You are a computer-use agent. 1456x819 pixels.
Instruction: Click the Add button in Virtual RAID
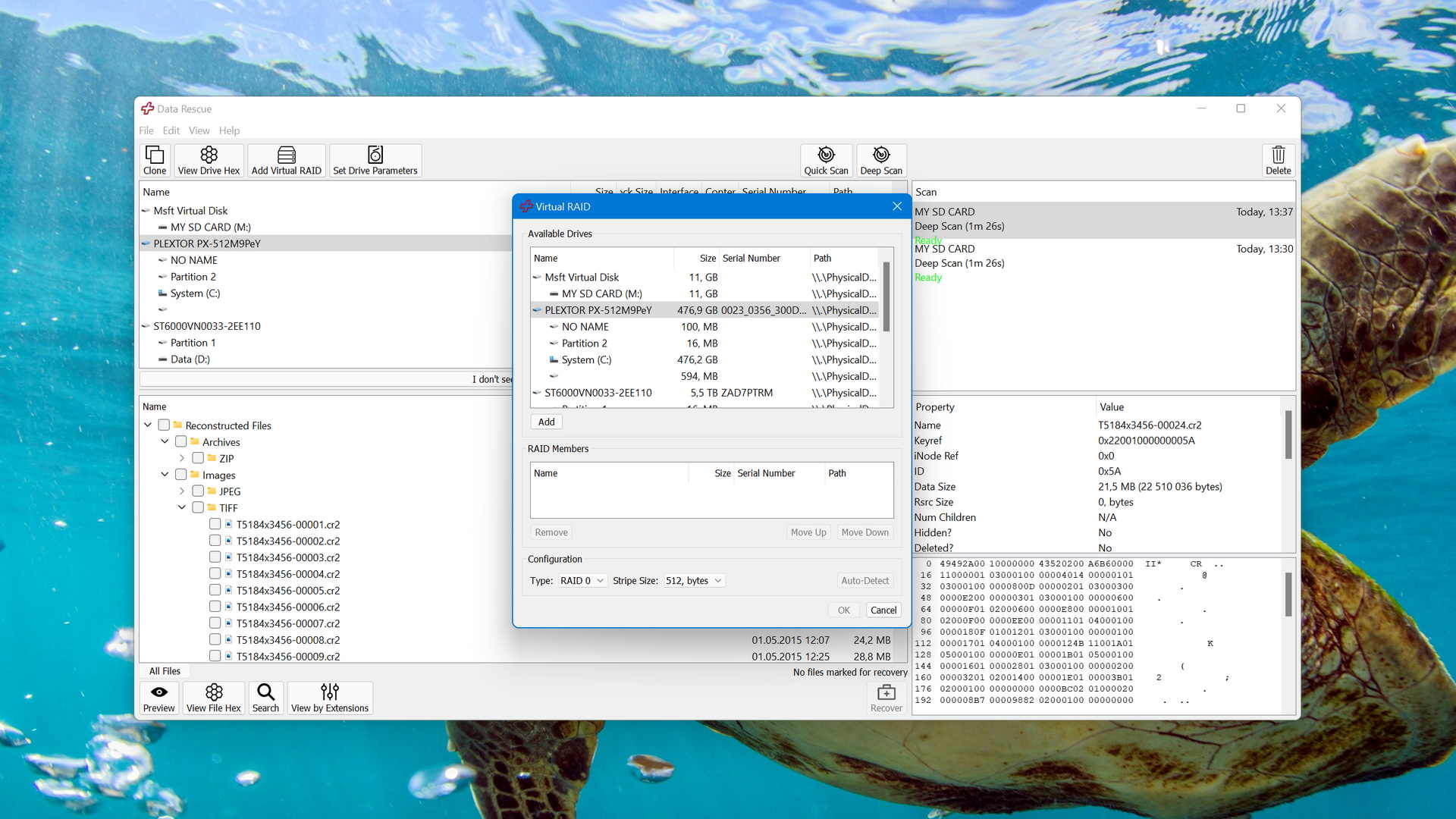[546, 422]
